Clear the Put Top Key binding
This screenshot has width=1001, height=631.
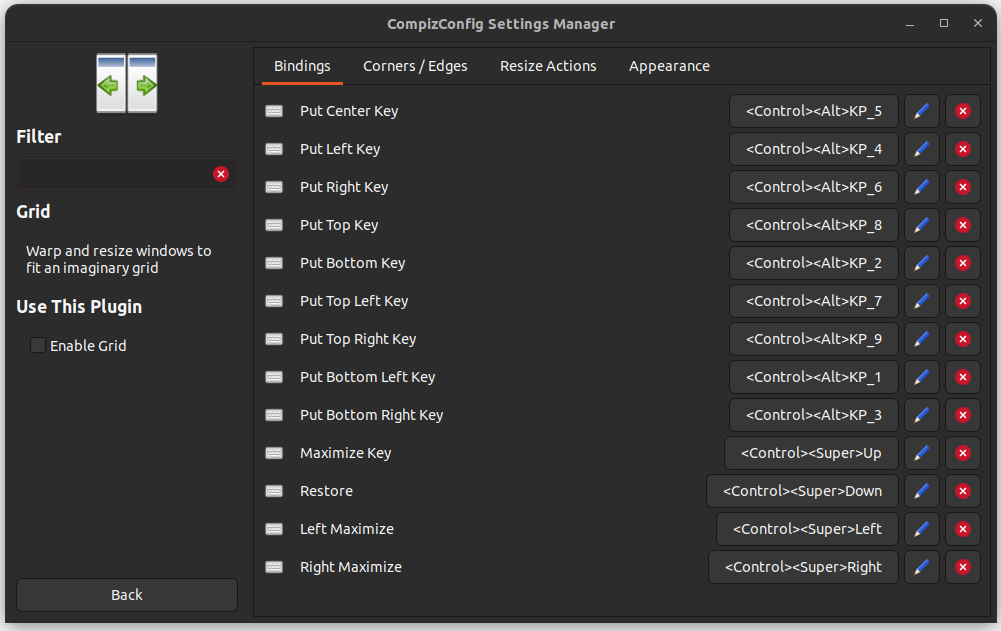(963, 225)
